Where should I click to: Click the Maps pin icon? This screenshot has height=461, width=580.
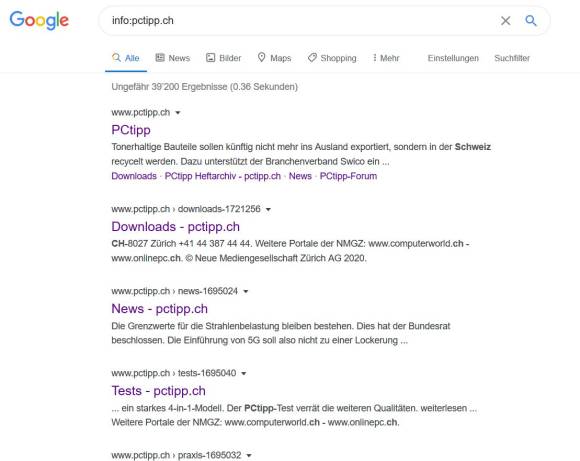coord(262,57)
